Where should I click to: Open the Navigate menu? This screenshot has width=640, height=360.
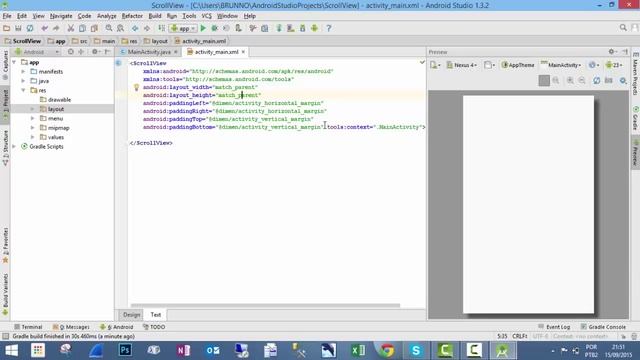pyautogui.click(x=61, y=16)
